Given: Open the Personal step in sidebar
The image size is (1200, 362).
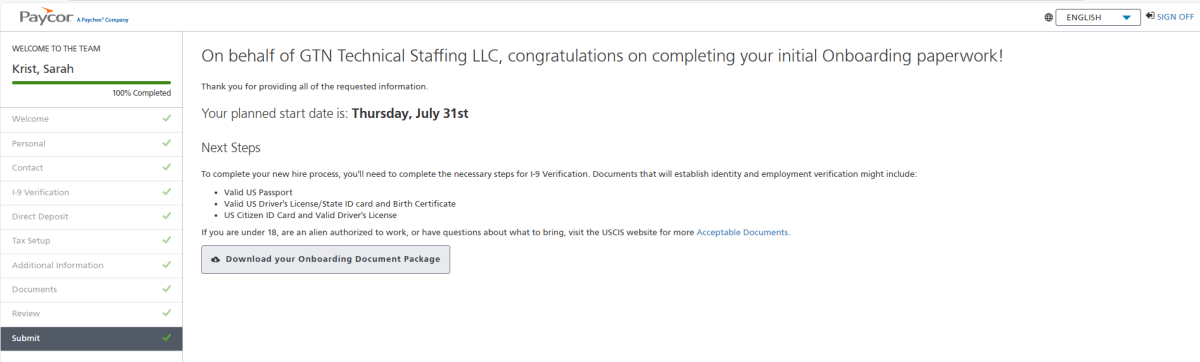Looking at the screenshot, I should coord(91,143).
